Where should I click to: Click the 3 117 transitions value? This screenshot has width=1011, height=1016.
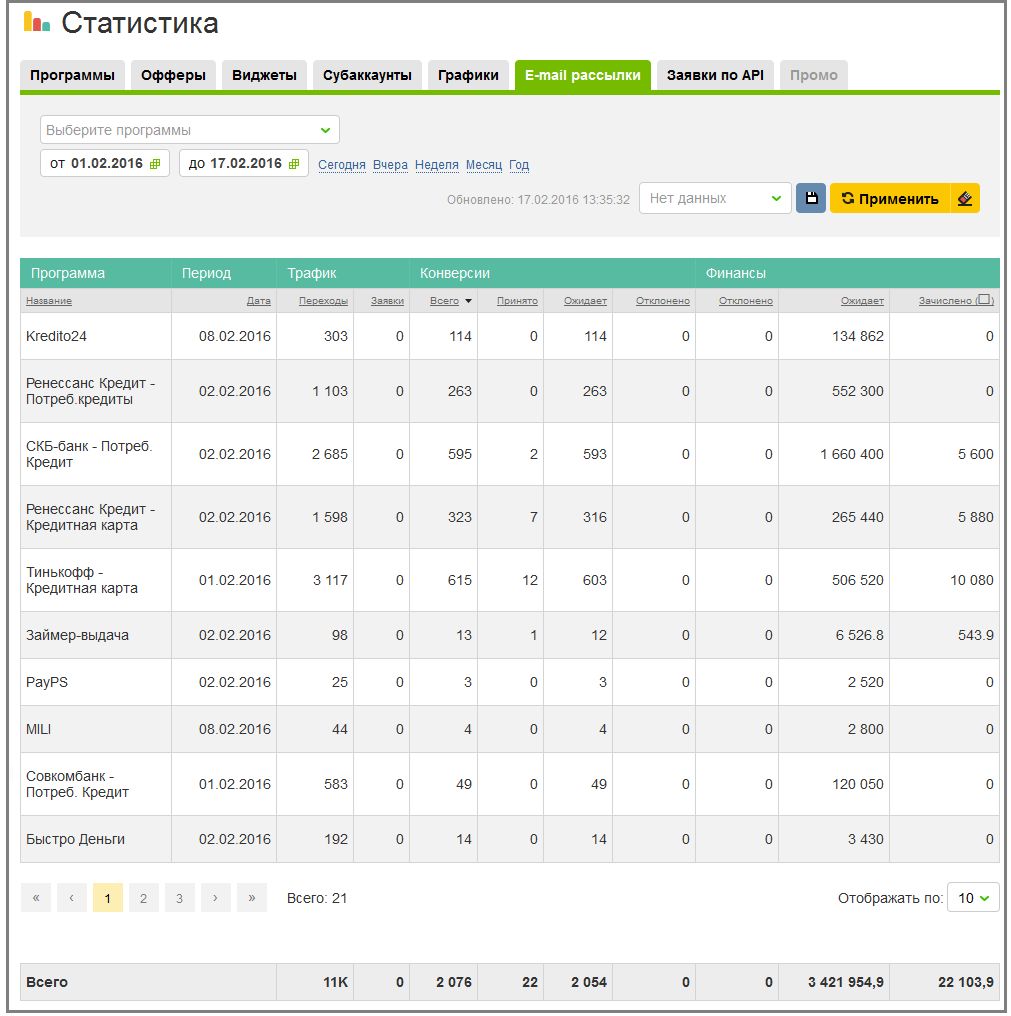click(331, 580)
